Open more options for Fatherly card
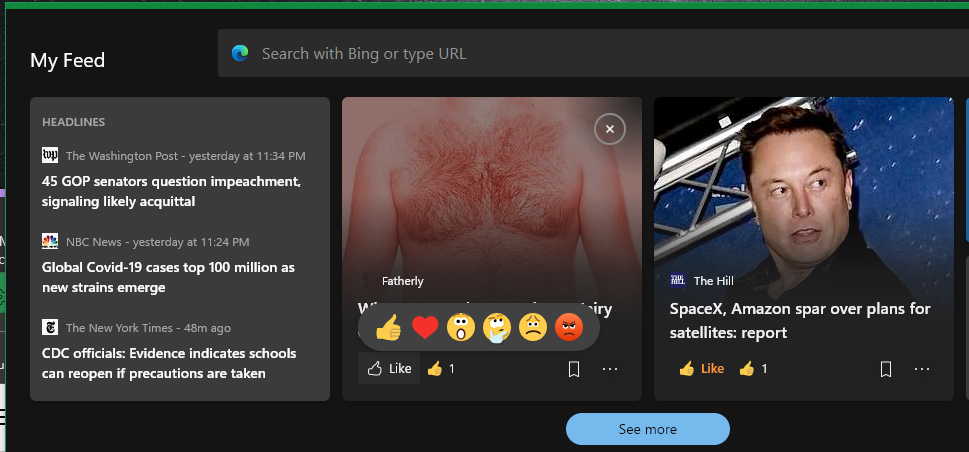The height and width of the screenshot is (452, 969). (610, 369)
